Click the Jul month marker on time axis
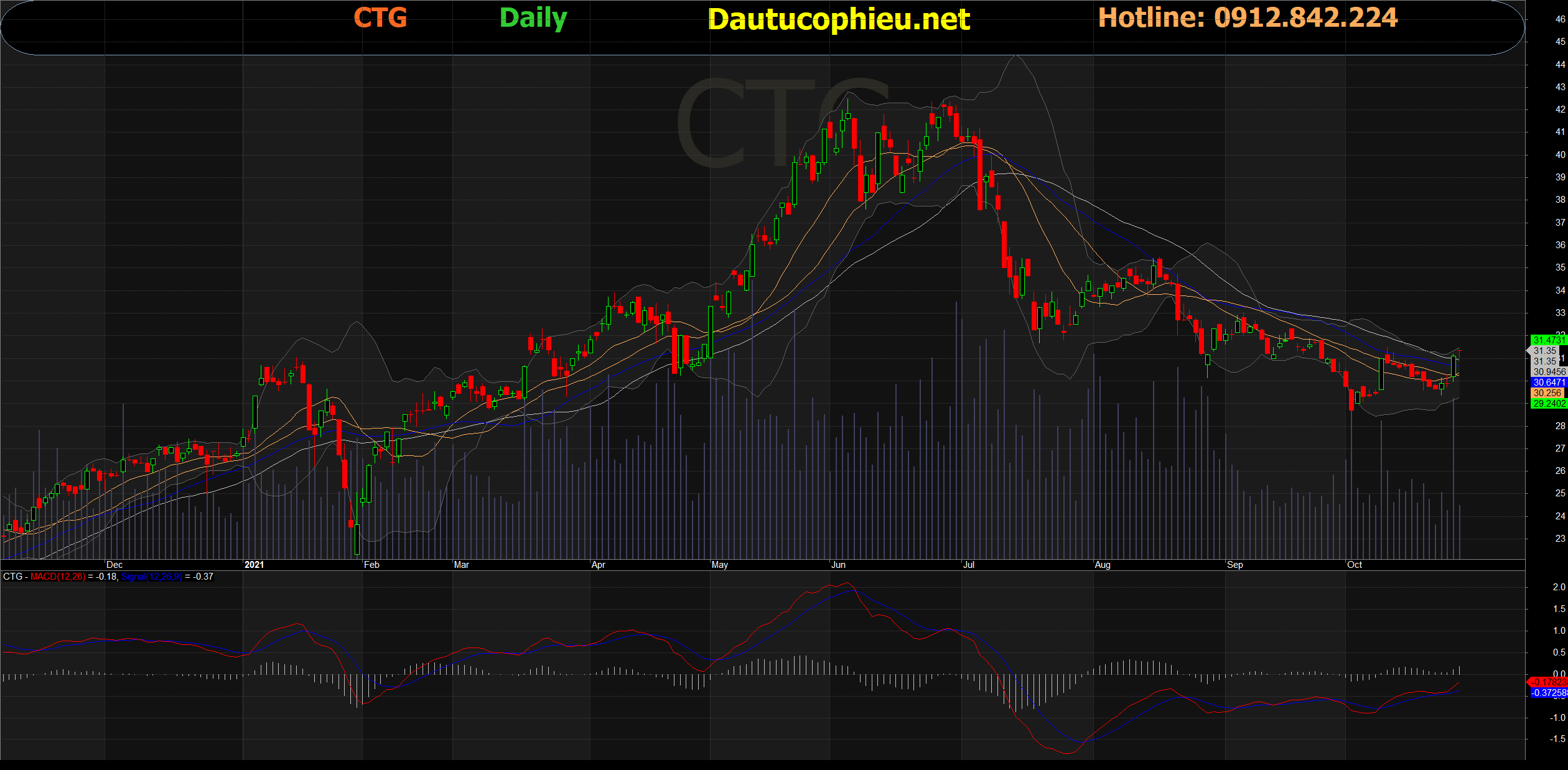Screen dimensions: 1568x770 tap(968, 565)
